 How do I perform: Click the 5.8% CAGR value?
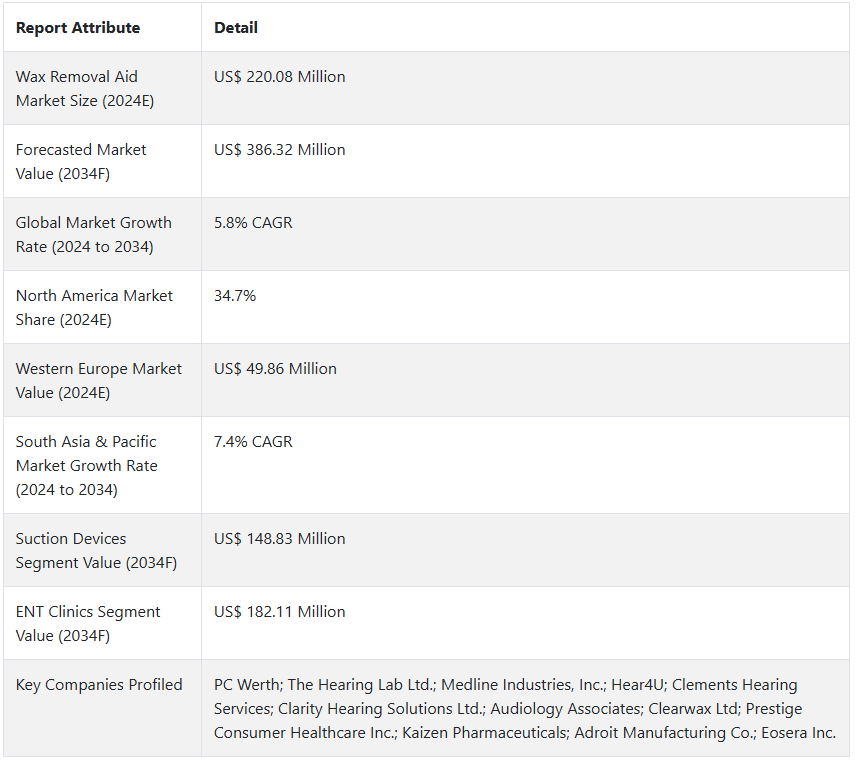click(x=253, y=223)
